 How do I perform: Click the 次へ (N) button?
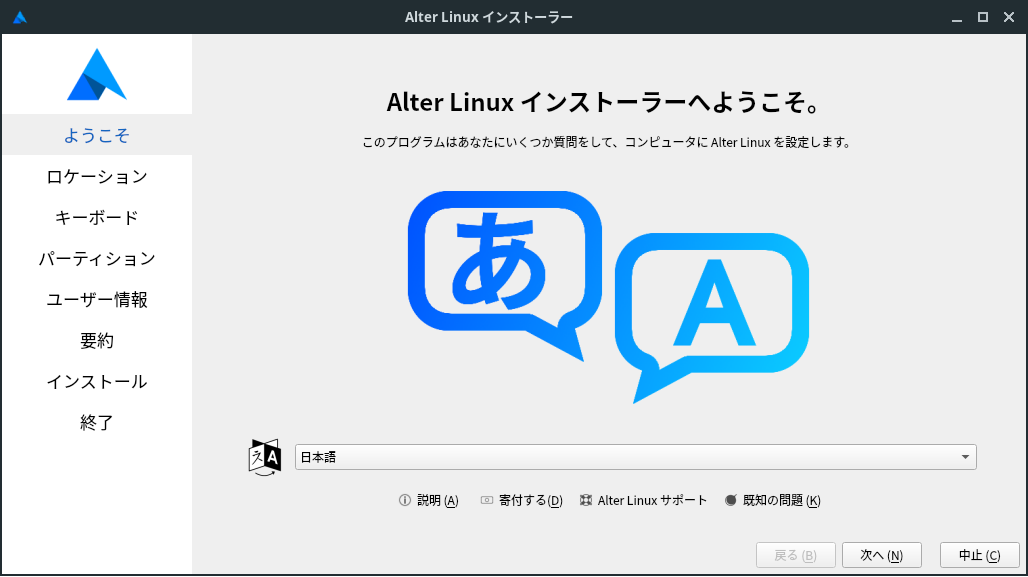882,555
